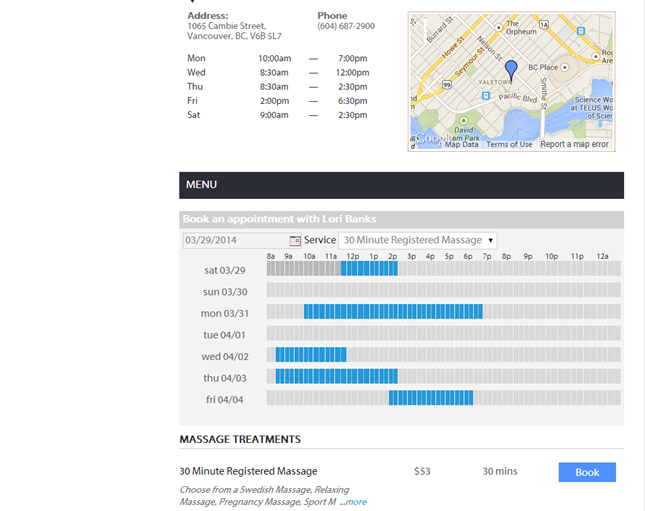Click the Map Data link
This screenshot has height=511, width=645.
click(461, 145)
